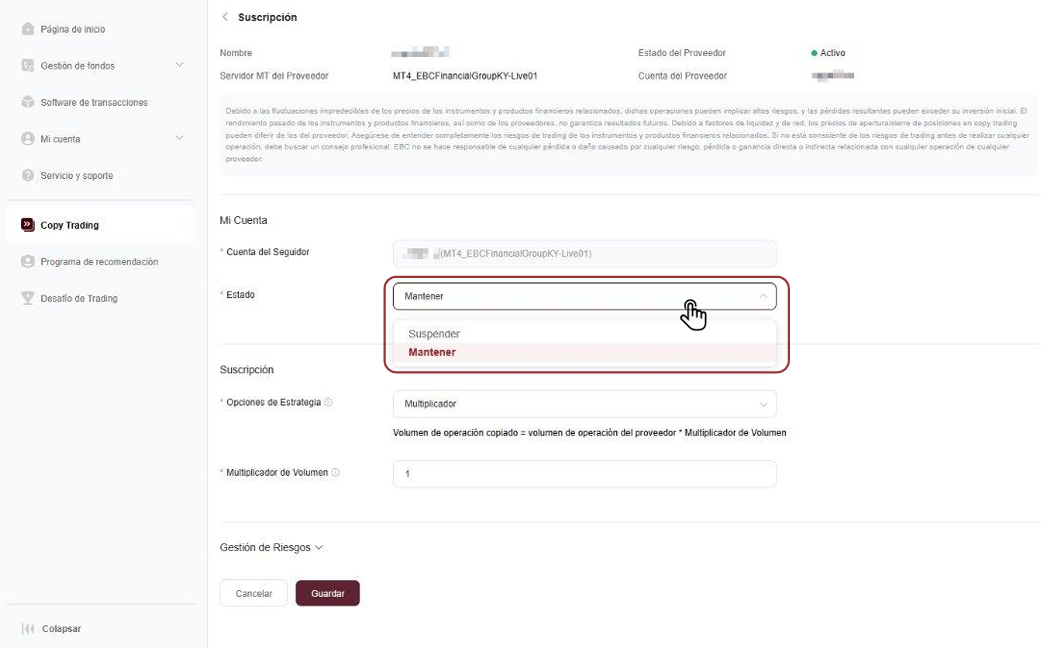Click the info icon next to Multiplicador de Volumen
1045x648 pixels.
click(335, 472)
